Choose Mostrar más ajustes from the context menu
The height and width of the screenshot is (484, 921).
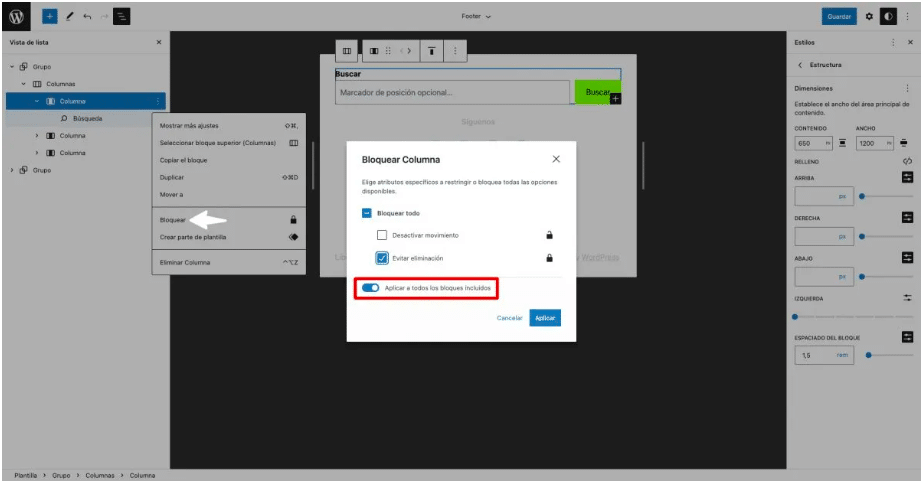(228, 126)
